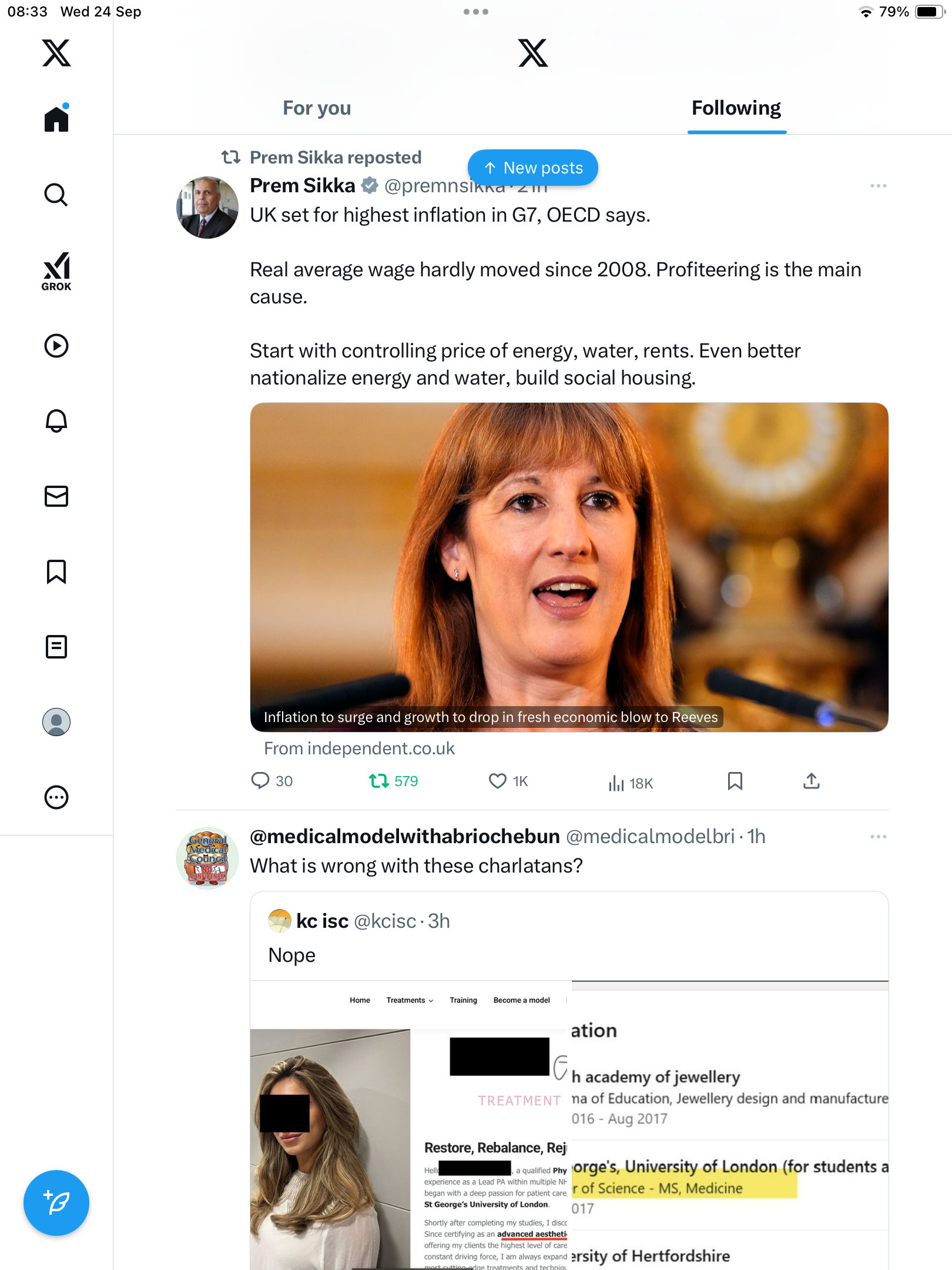Load the New posts pill
This screenshot has height=1270, width=952.
[x=533, y=168]
